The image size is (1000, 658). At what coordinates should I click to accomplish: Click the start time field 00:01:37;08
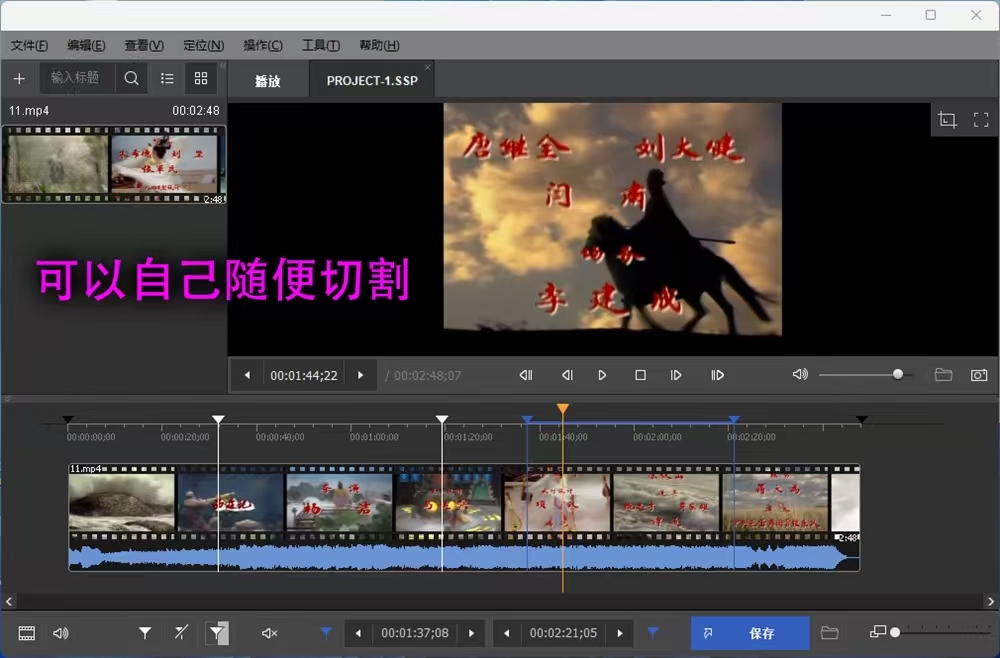pyautogui.click(x=415, y=633)
